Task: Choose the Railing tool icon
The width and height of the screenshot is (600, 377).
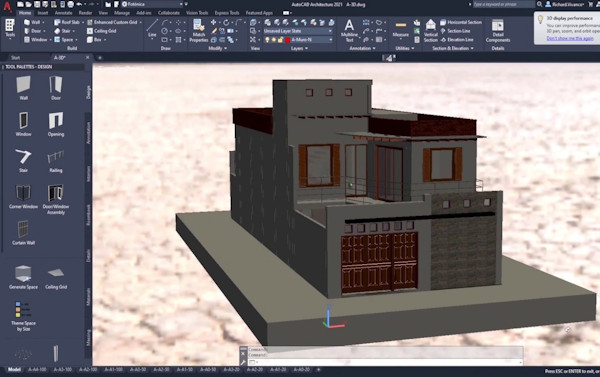Action: pyautogui.click(x=56, y=160)
